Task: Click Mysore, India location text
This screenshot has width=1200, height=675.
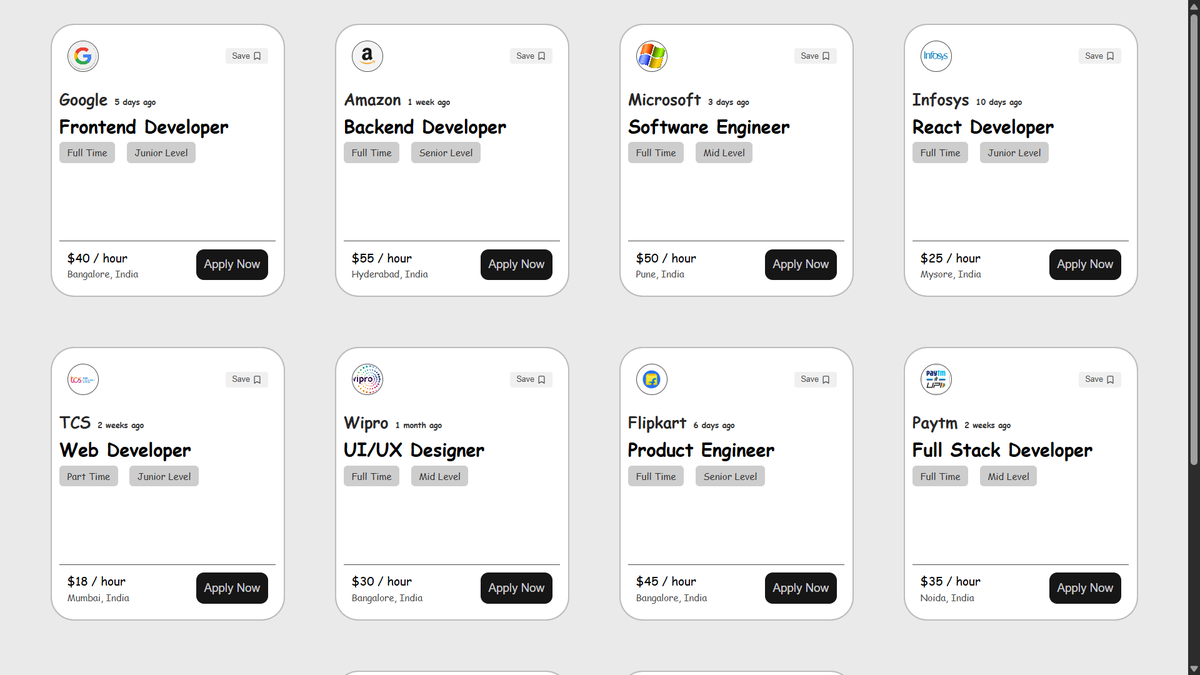Action: coord(951,274)
